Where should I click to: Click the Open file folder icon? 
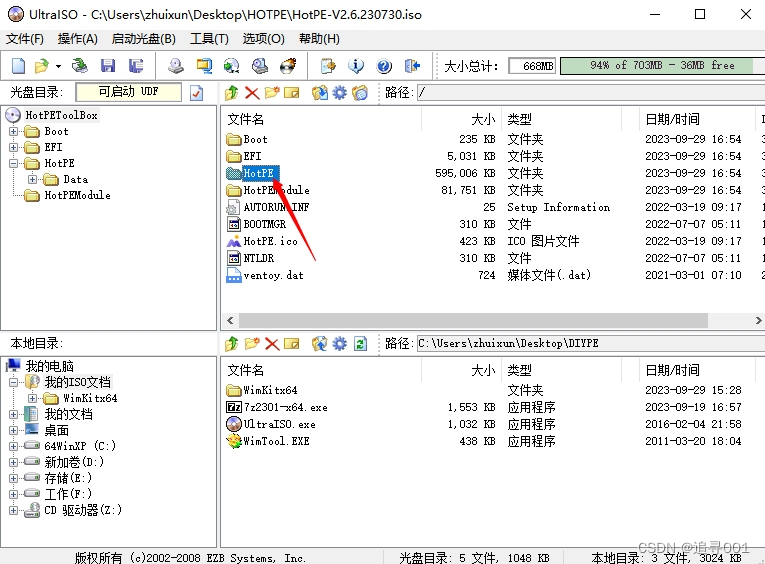click(41, 65)
